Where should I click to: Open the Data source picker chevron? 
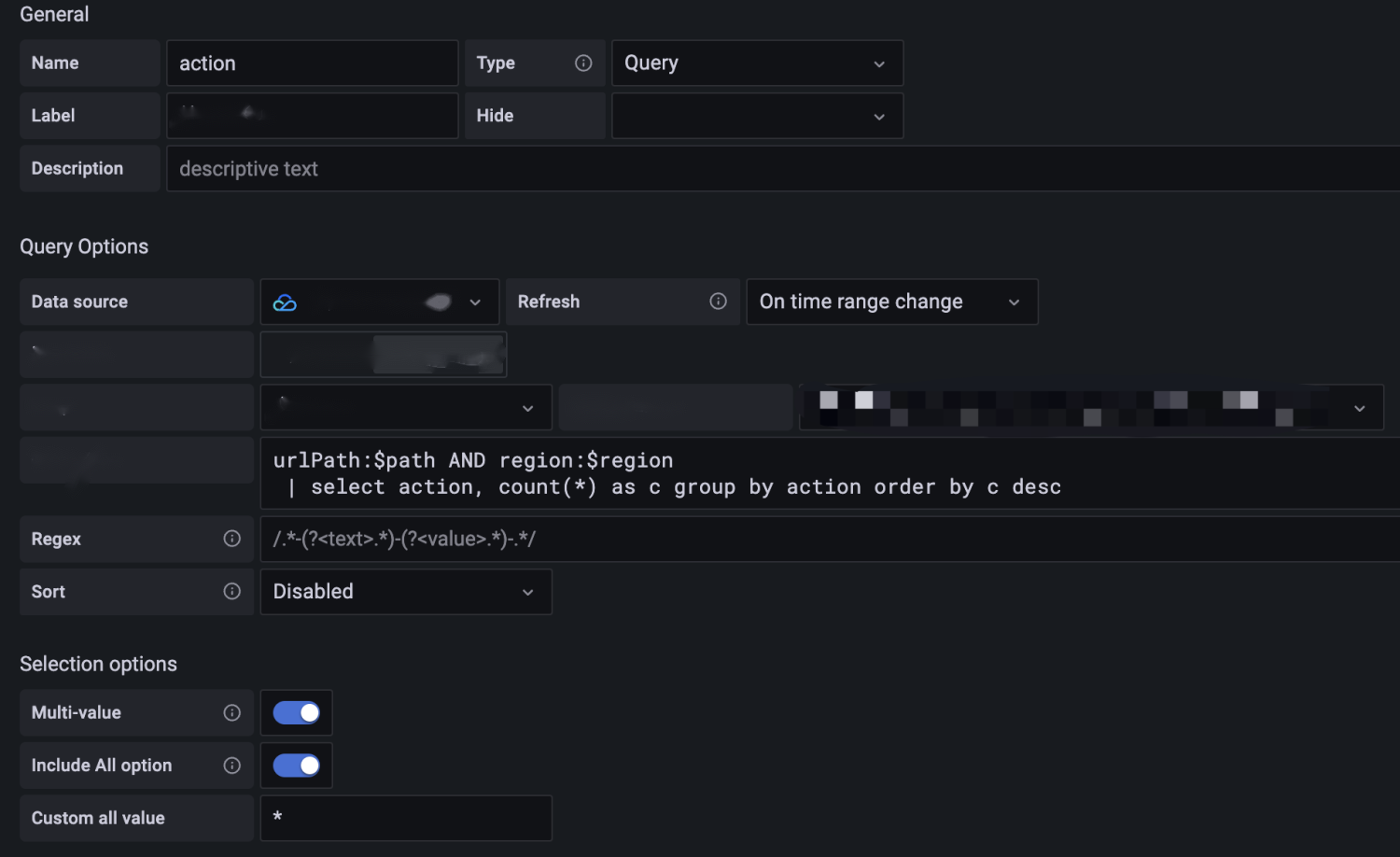[x=475, y=302]
